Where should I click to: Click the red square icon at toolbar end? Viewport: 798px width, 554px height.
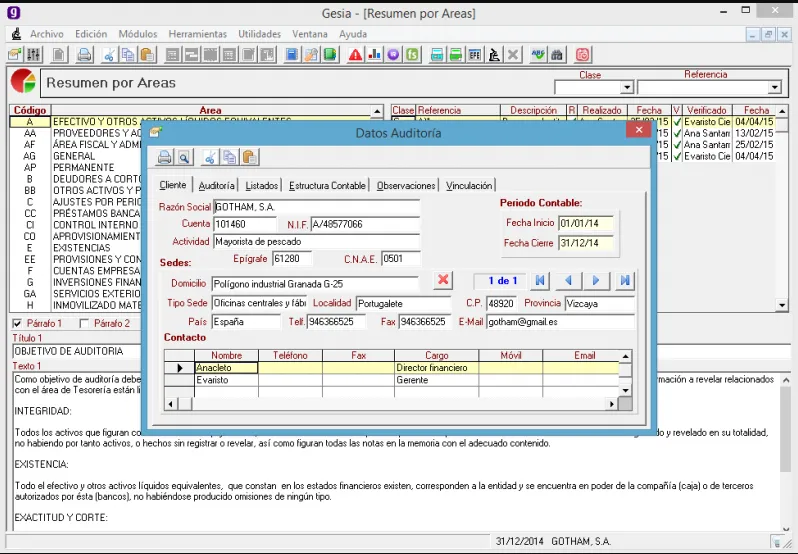583,54
